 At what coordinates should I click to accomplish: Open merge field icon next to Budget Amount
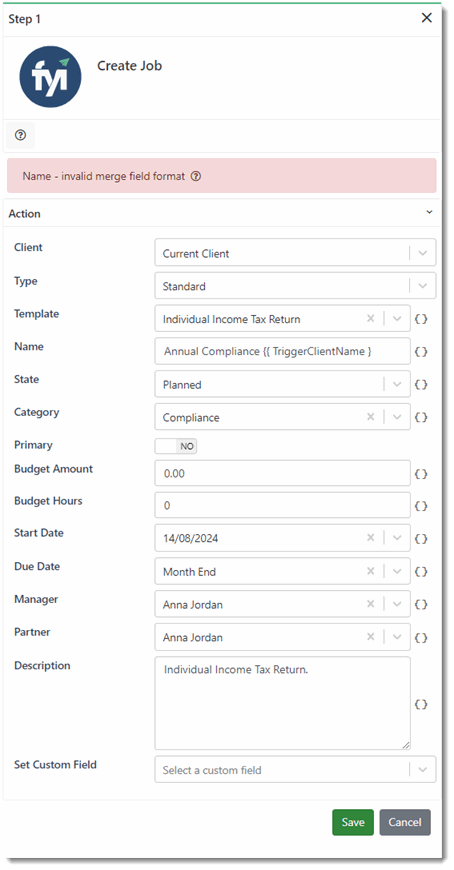421,474
